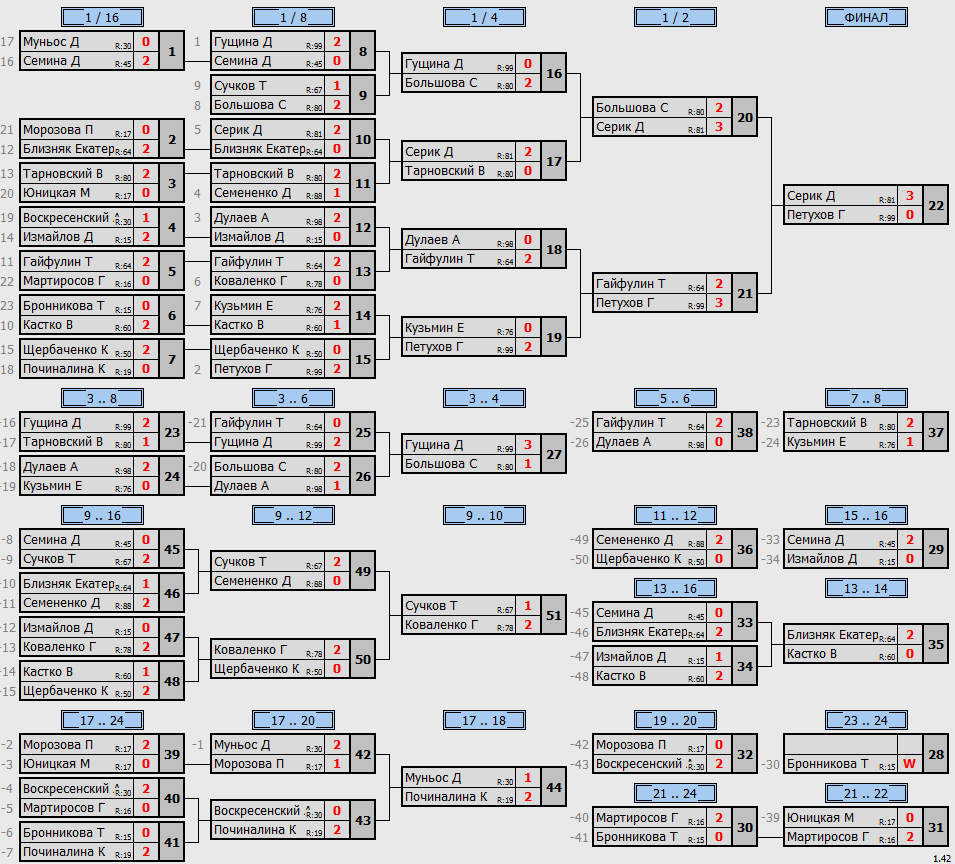Viewport: 955px width, 864px height.
Task: Click 'Петухов Г' in the final match
Action: pos(816,215)
